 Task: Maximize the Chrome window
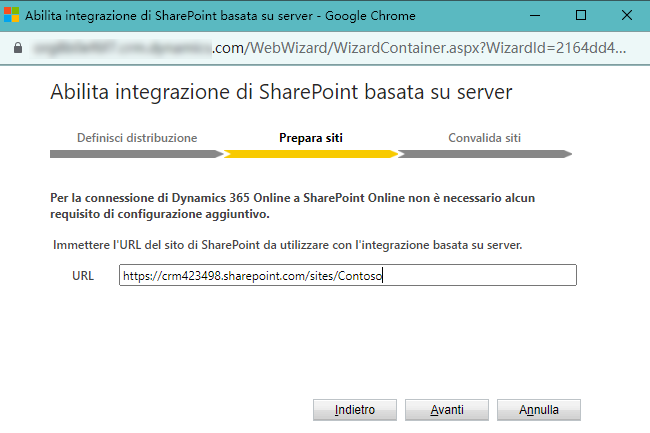pyautogui.click(x=581, y=15)
